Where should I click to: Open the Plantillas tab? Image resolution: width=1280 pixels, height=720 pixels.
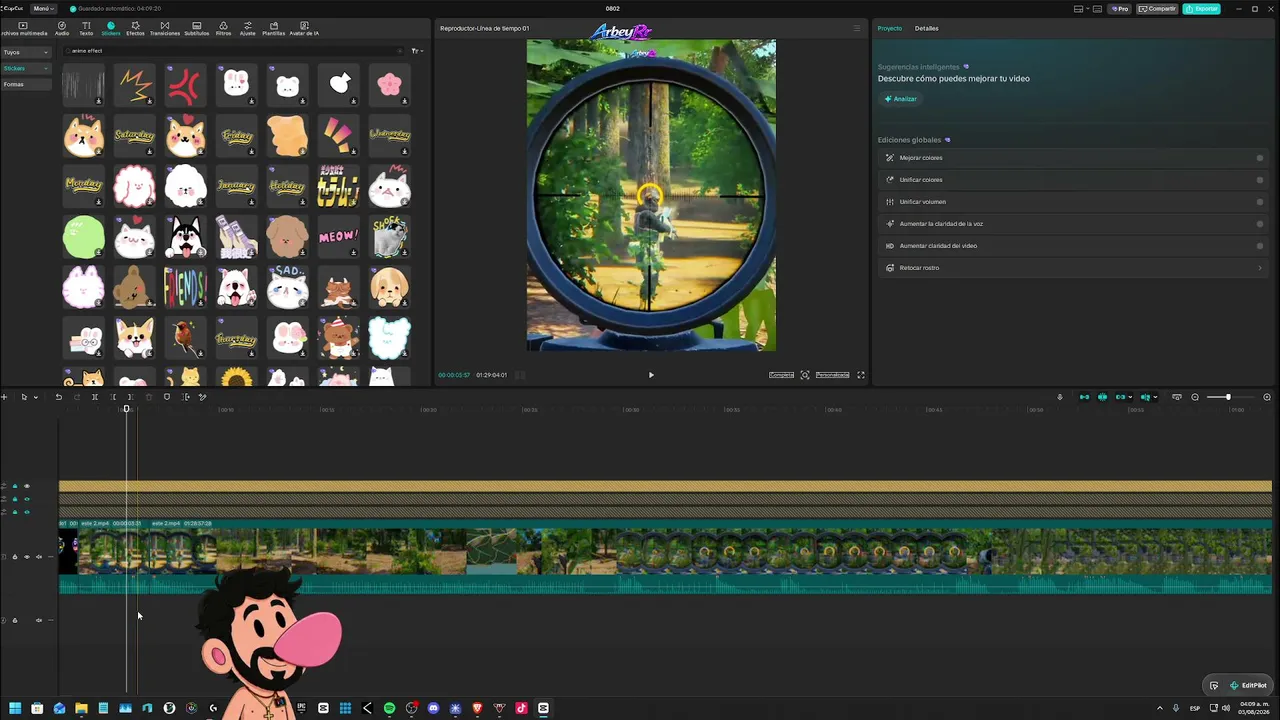(x=273, y=28)
